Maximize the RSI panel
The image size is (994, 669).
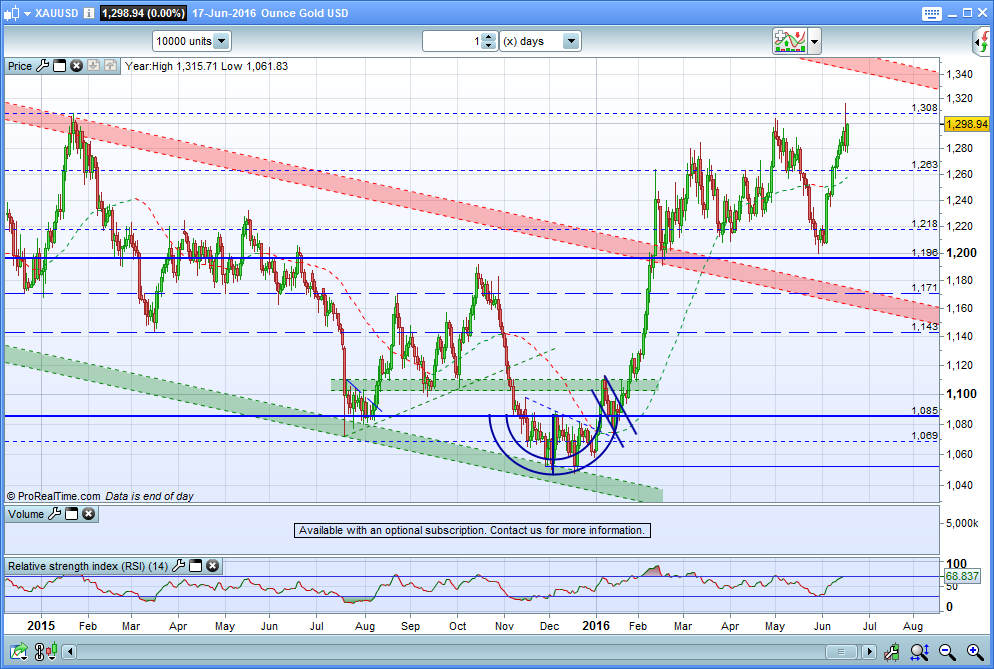(x=196, y=566)
